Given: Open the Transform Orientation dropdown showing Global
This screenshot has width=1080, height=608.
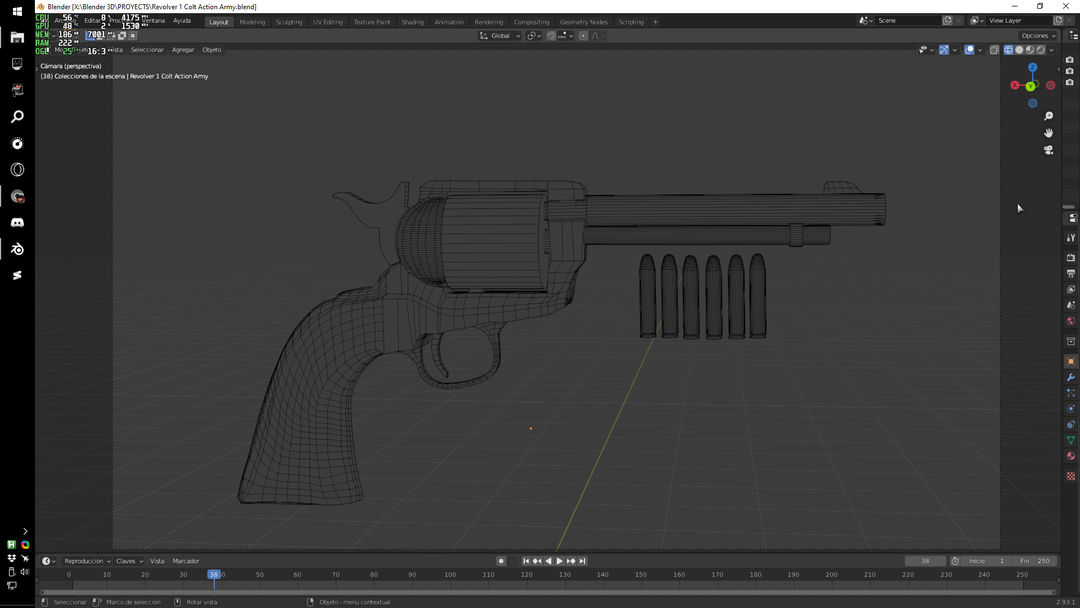Looking at the screenshot, I should 500,35.
